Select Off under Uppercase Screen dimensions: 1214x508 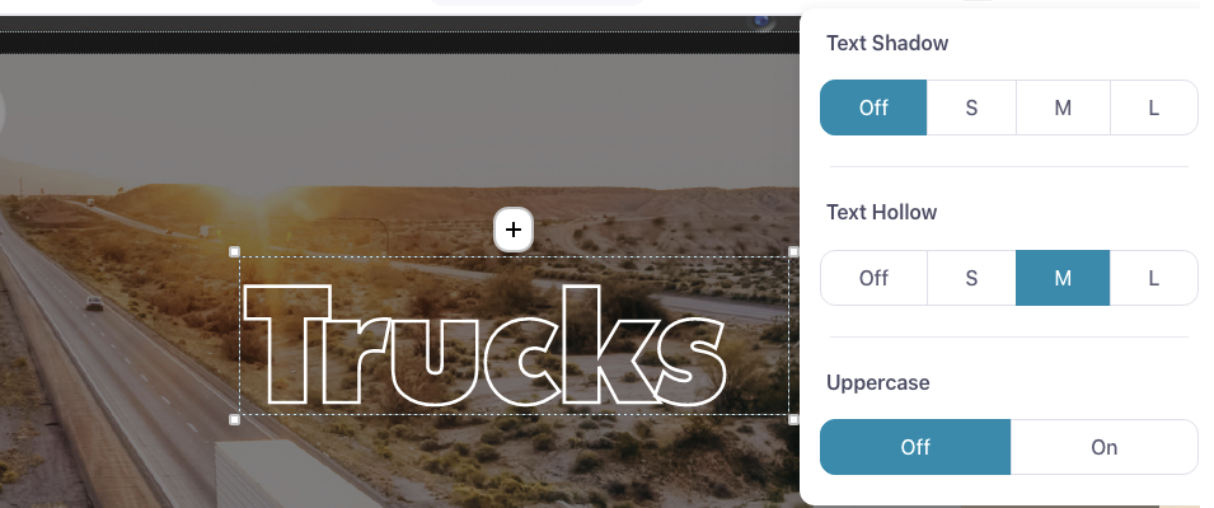[915, 447]
